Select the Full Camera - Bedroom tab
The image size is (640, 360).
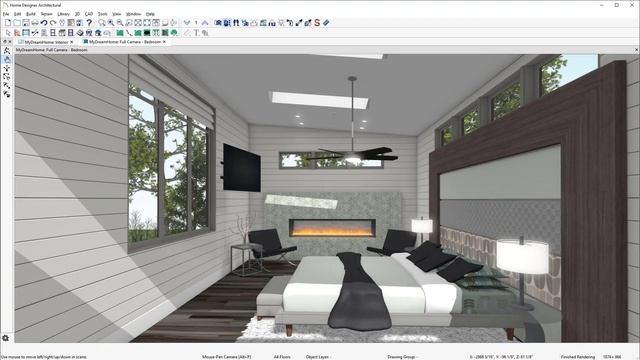point(124,42)
